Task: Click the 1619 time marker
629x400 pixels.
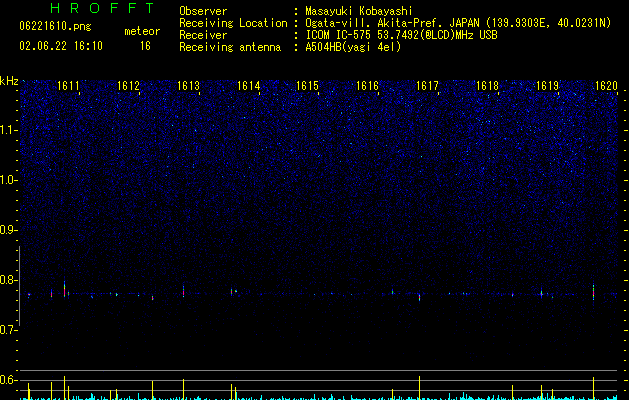Action: pyautogui.click(x=547, y=86)
